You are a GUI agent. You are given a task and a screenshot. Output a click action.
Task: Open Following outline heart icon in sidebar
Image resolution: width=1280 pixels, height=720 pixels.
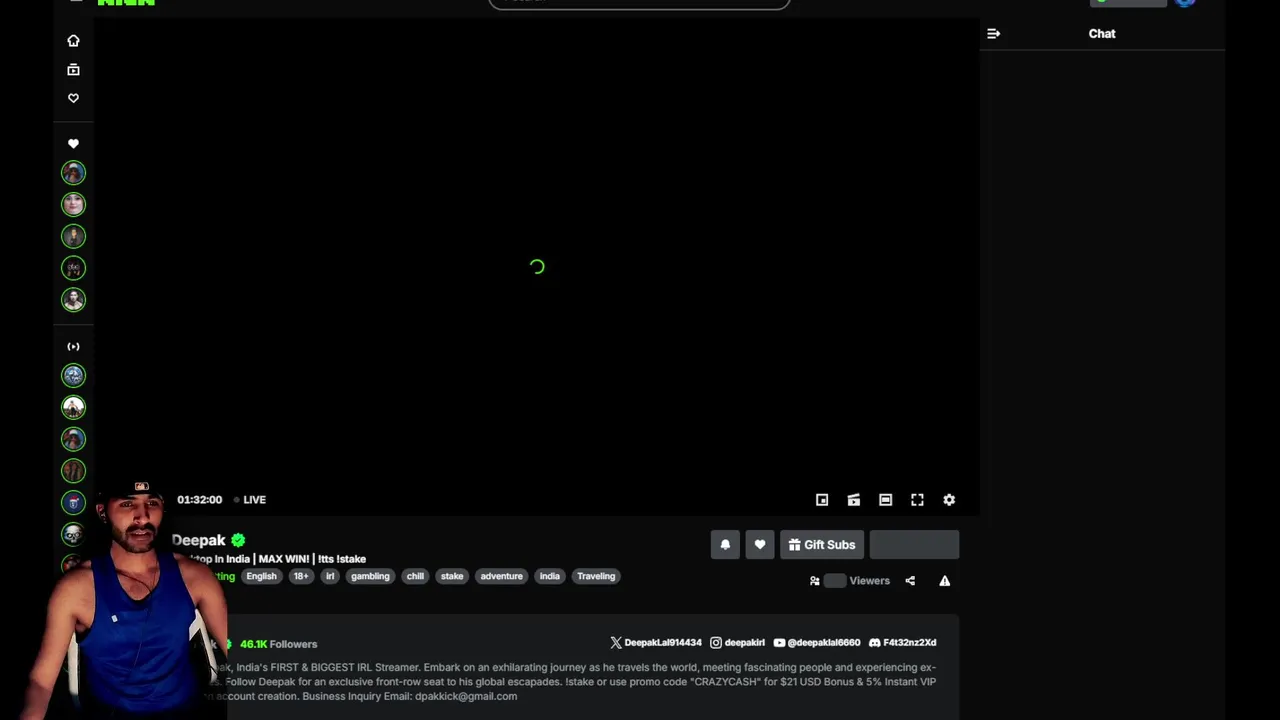pyautogui.click(x=73, y=98)
